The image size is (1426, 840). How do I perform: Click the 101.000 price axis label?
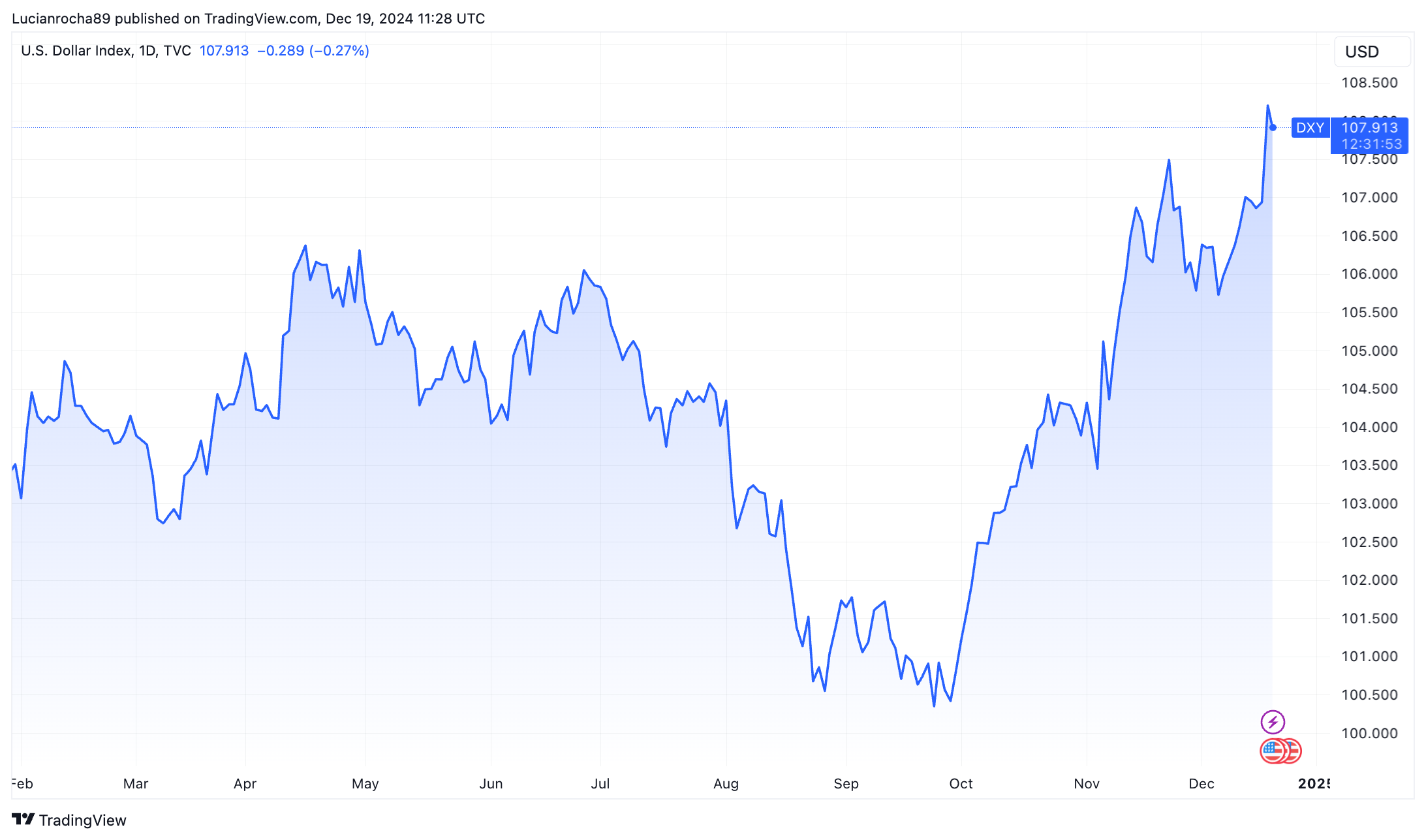click(x=1369, y=657)
